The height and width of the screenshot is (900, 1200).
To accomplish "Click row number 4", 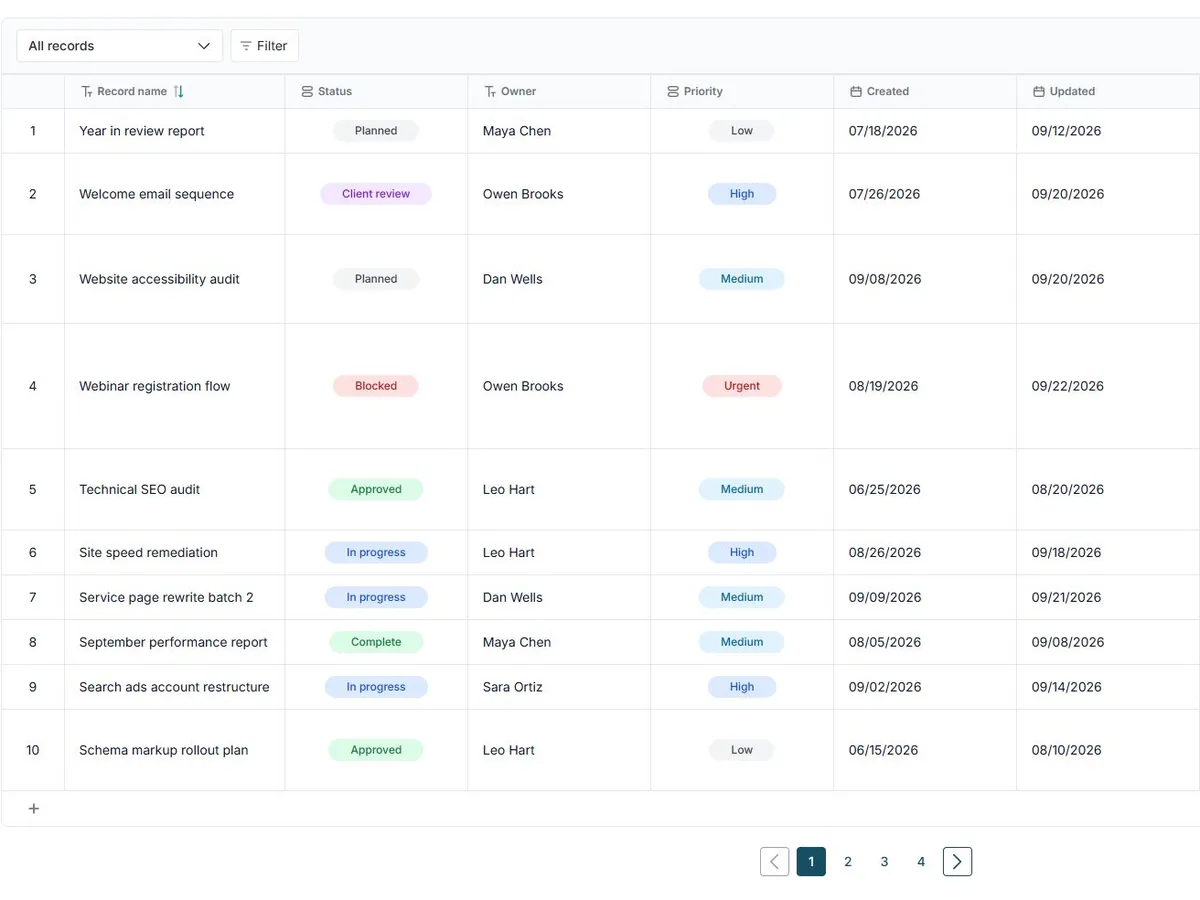I will coord(33,386).
